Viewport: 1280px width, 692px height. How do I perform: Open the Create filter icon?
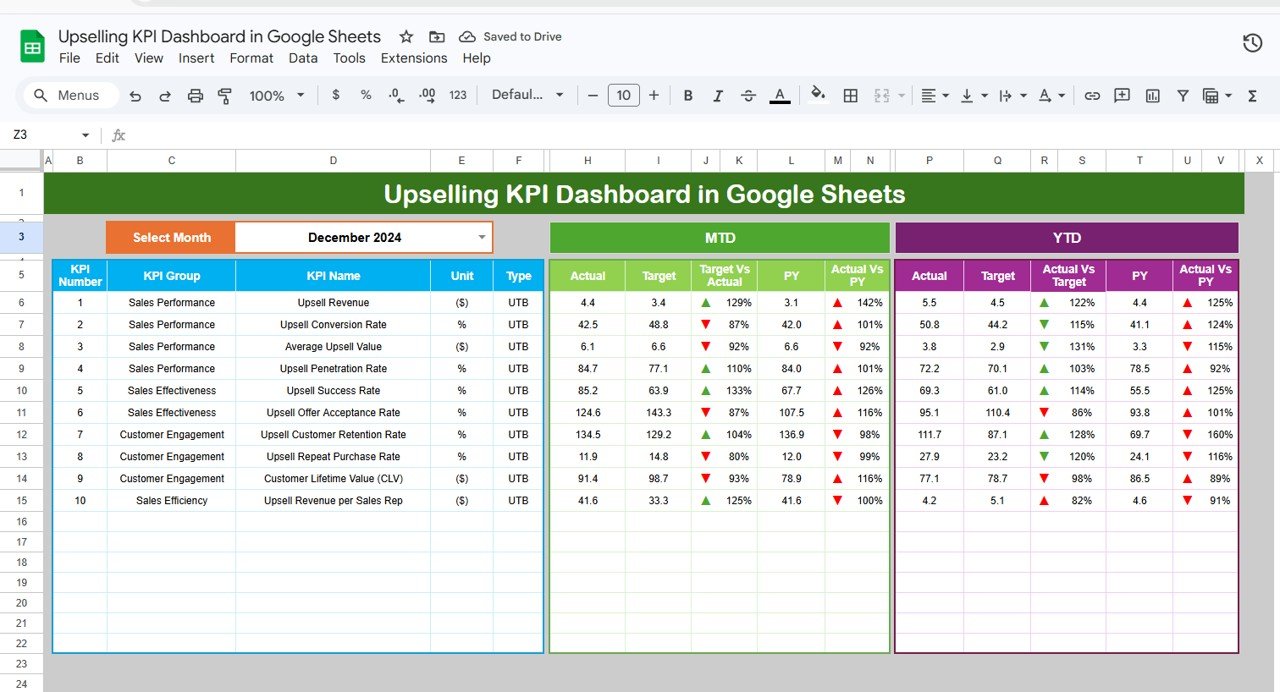coord(1182,95)
